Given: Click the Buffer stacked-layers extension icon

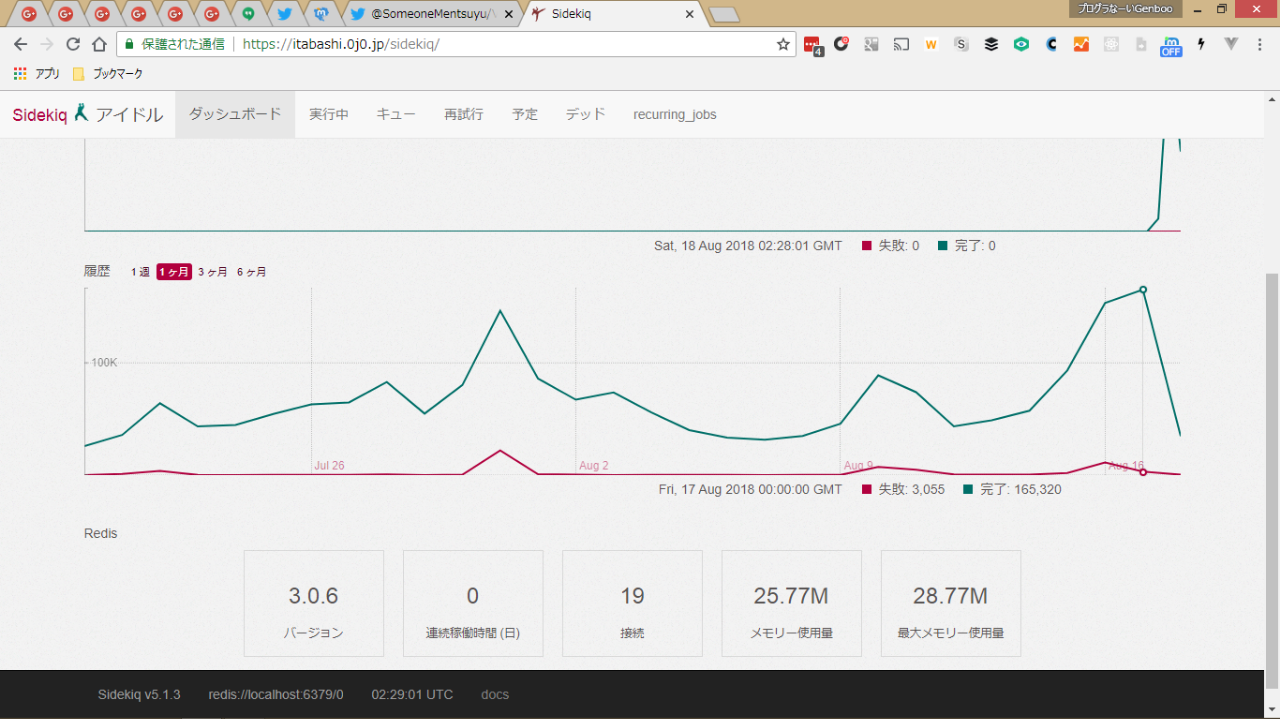Looking at the screenshot, I should [x=991, y=44].
